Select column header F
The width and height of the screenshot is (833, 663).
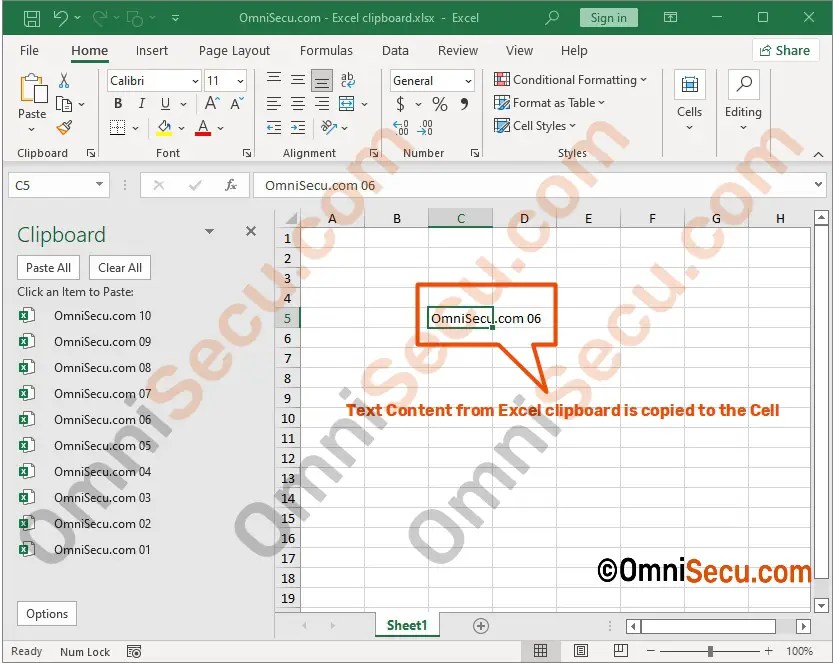click(x=652, y=218)
